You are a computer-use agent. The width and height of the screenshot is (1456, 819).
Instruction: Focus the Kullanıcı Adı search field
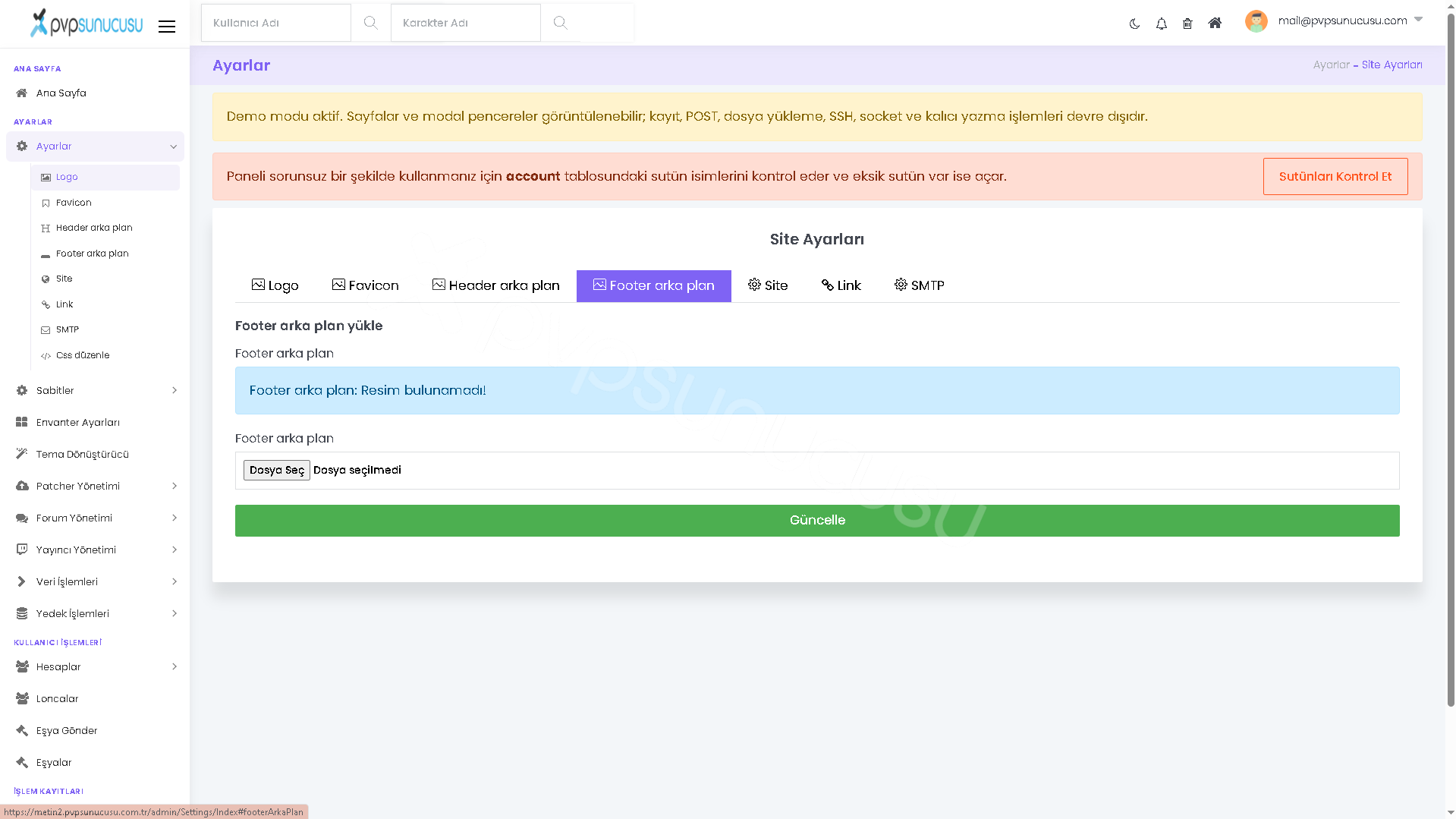[275, 23]
